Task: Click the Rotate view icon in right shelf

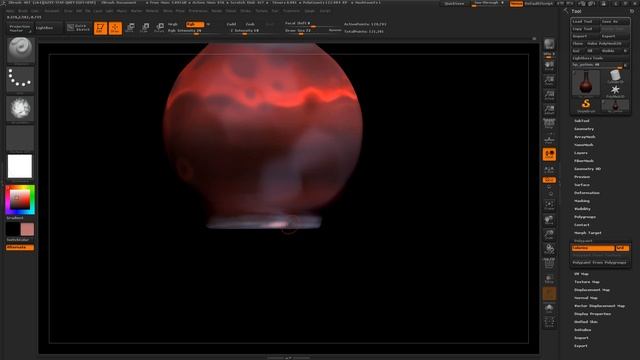Action: point(549,249)
